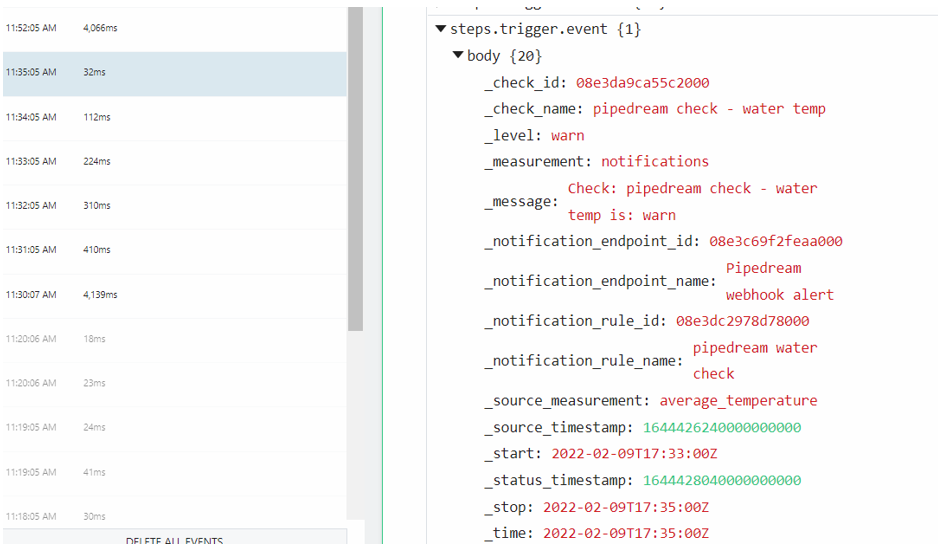Viewport: 938px width, 553px height.
Task: Select the highlighted 11:35:05 AM event
Action: (175, 73)
